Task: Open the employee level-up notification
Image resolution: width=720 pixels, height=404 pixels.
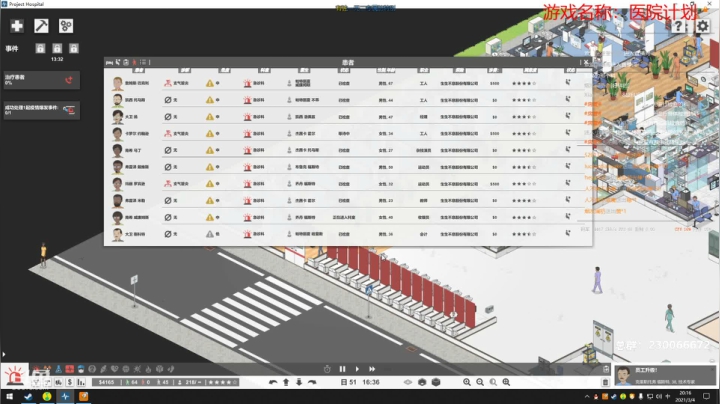Action: [x=664, y=376]
